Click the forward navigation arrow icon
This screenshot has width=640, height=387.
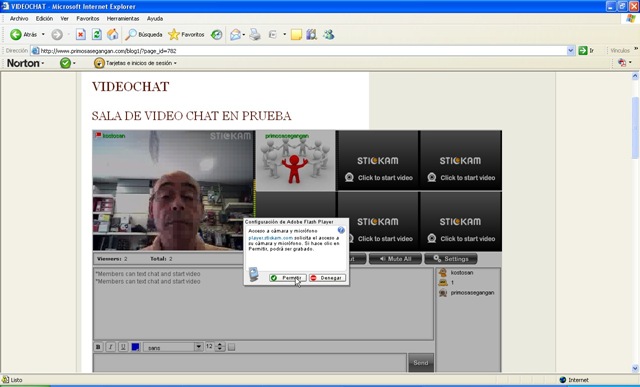(57, 35)
